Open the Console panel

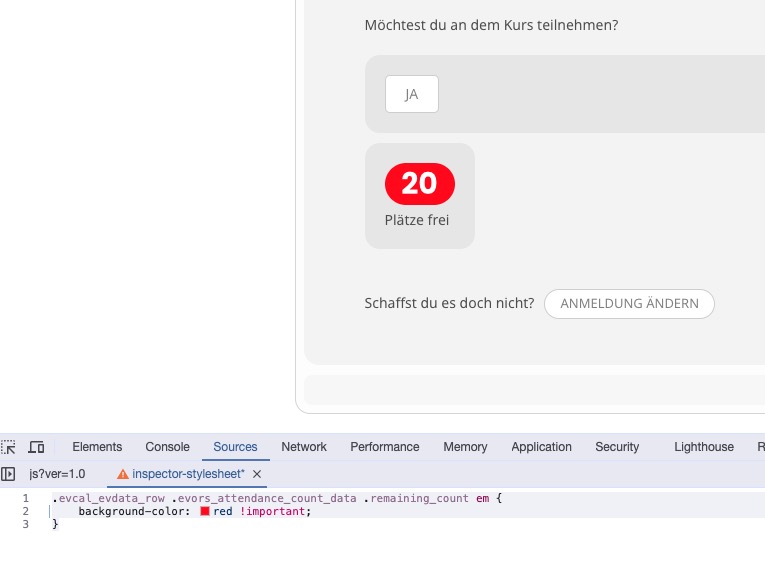point(167,447)
